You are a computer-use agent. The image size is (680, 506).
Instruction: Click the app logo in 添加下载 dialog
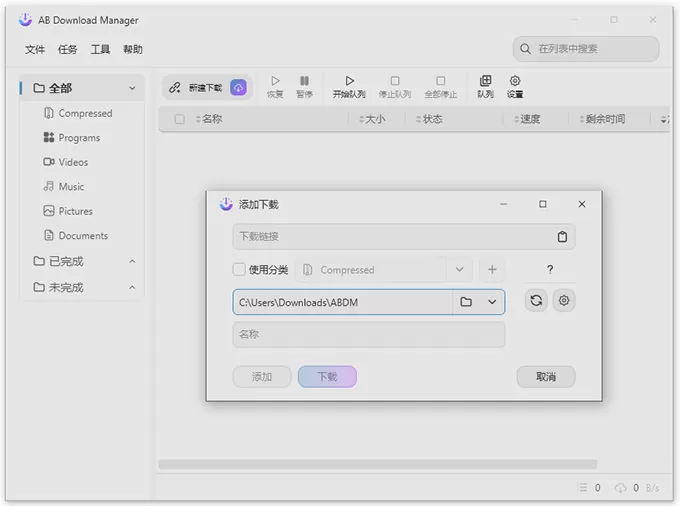click(226, 204)
